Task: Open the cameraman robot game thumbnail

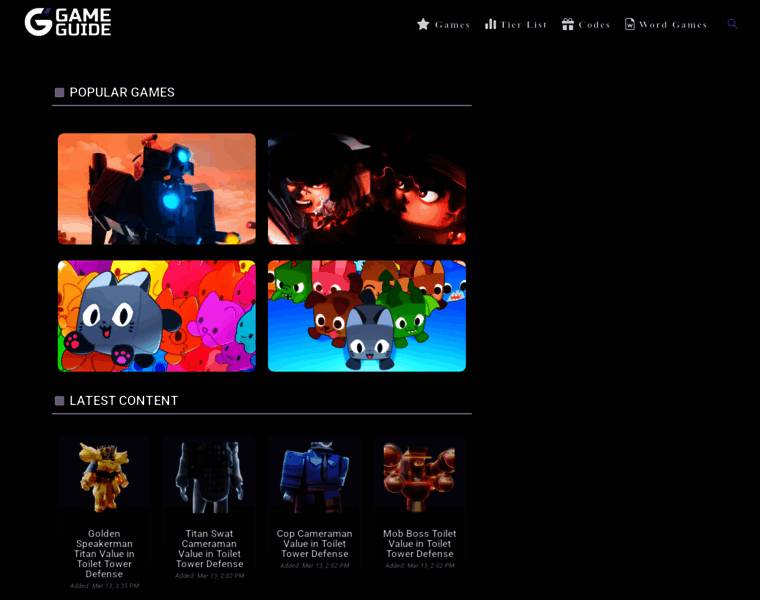Action: click(157, 189)
